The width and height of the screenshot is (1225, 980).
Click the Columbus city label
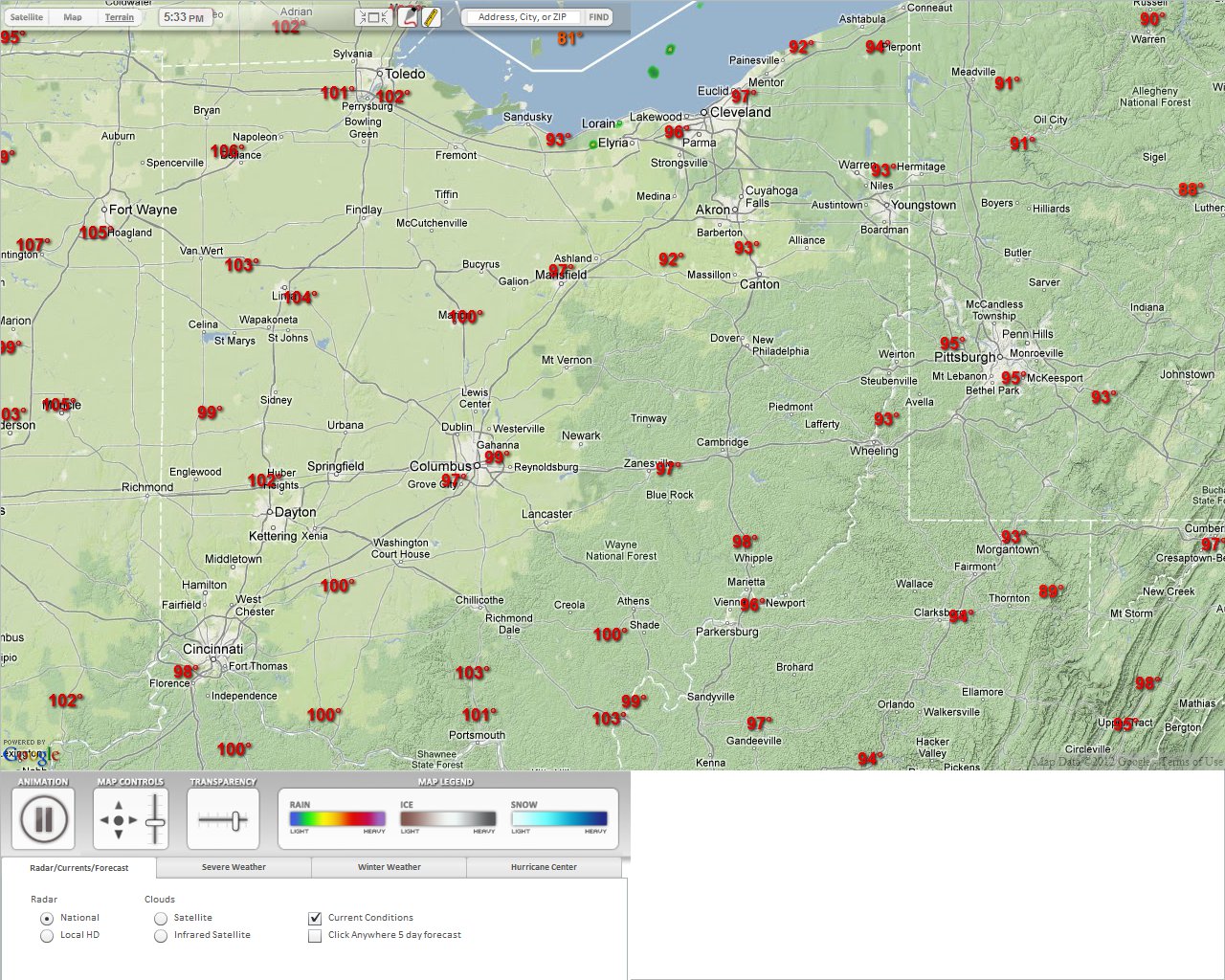pos(440,466)
